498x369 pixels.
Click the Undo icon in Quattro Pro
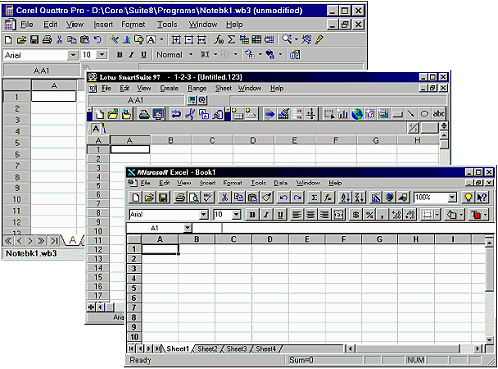pos(97,40)
